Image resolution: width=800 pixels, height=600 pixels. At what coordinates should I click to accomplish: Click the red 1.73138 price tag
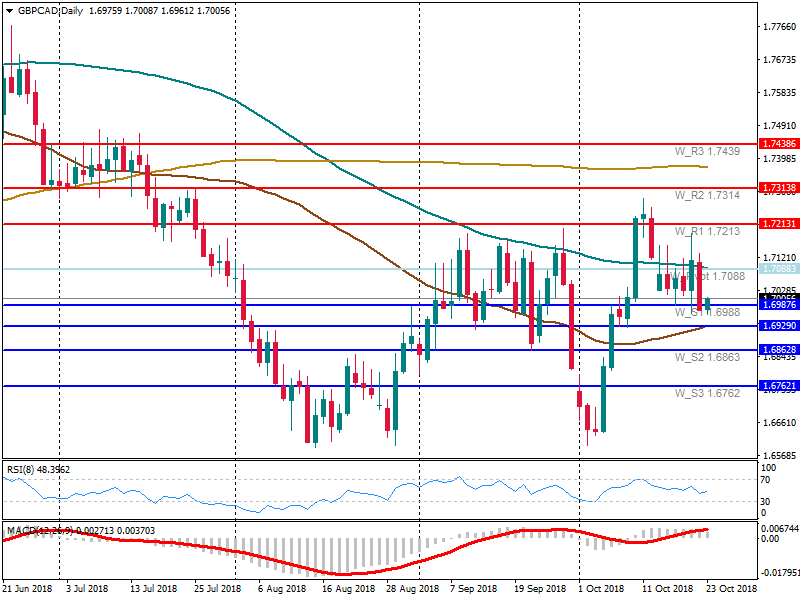(x=778, y=188)
